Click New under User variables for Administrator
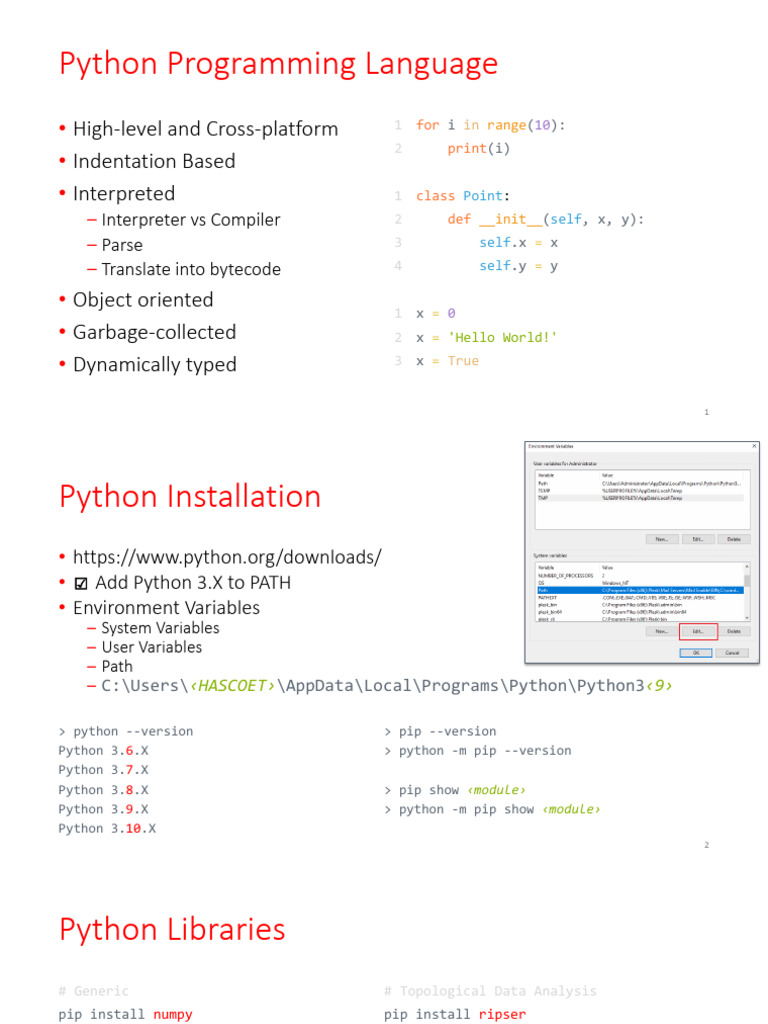The height and width of the screenshot is (1024, 768). coord(662,539)
